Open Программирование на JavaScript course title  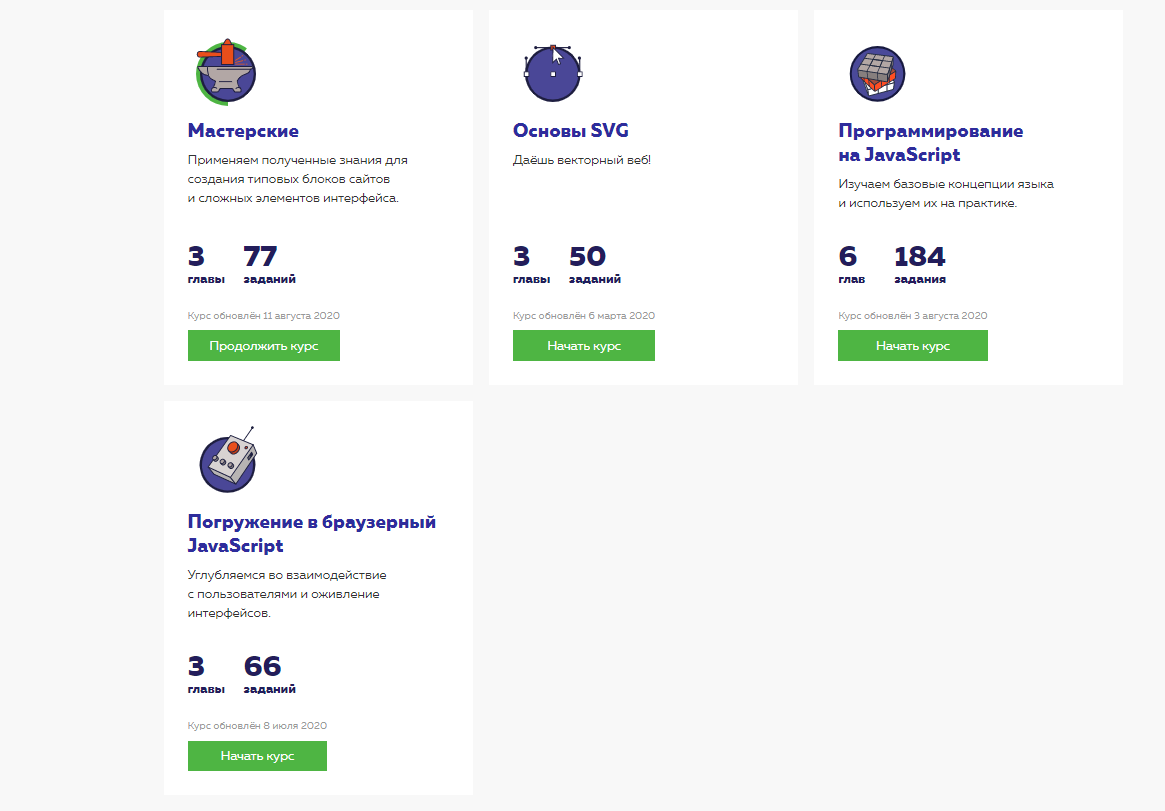click(930, 143)
